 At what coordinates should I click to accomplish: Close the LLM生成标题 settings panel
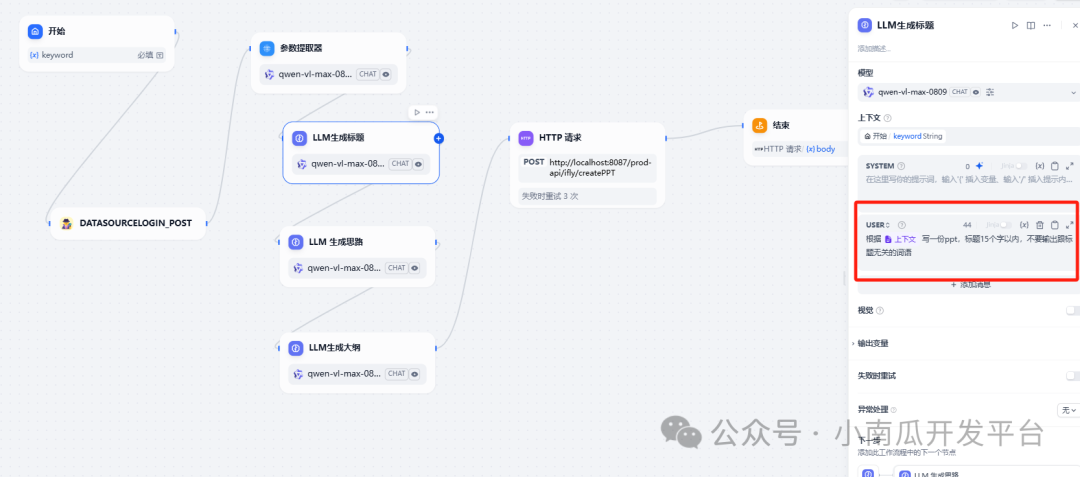point(1075,25)
